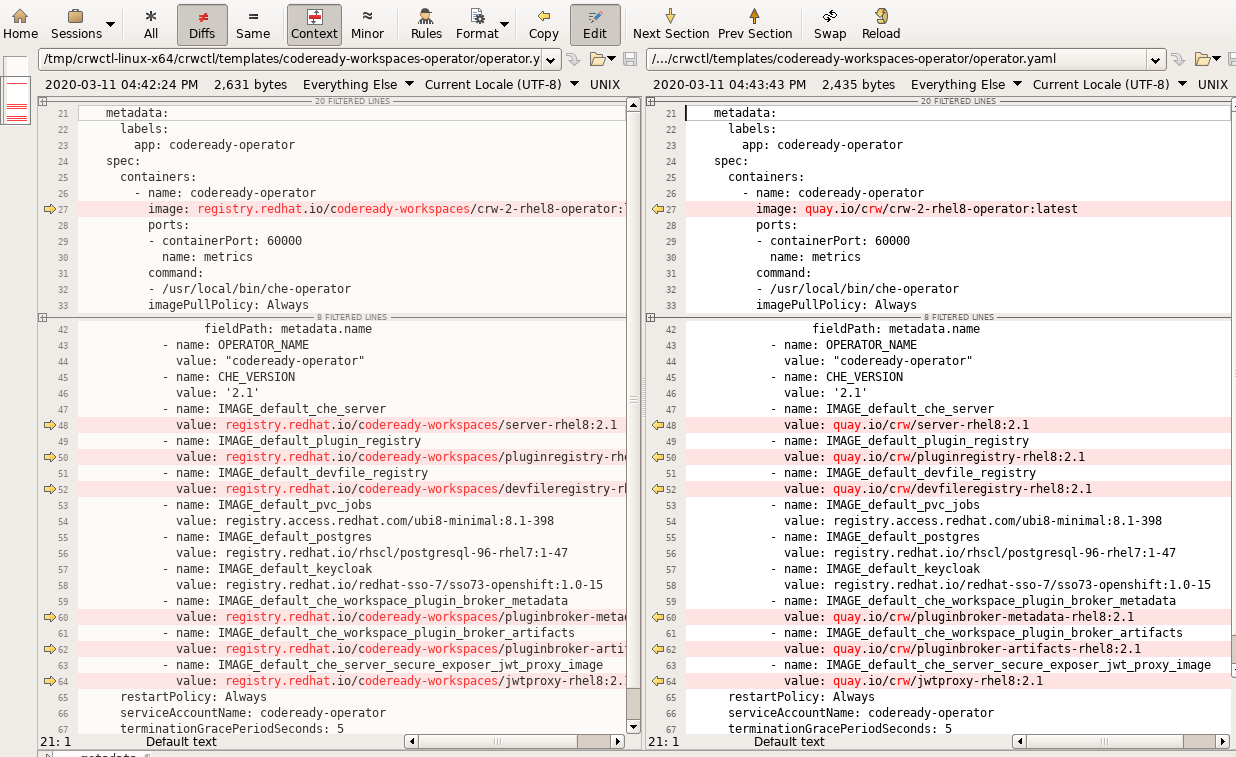
Task: Click the yellow arrow at left line 52
Action: click(x=50, y=489)
